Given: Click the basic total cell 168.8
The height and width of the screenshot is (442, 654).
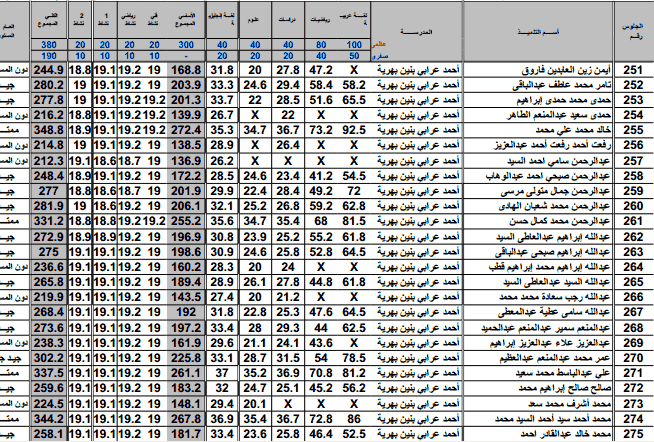Looking at the screenshot, I should click(186, 70).
